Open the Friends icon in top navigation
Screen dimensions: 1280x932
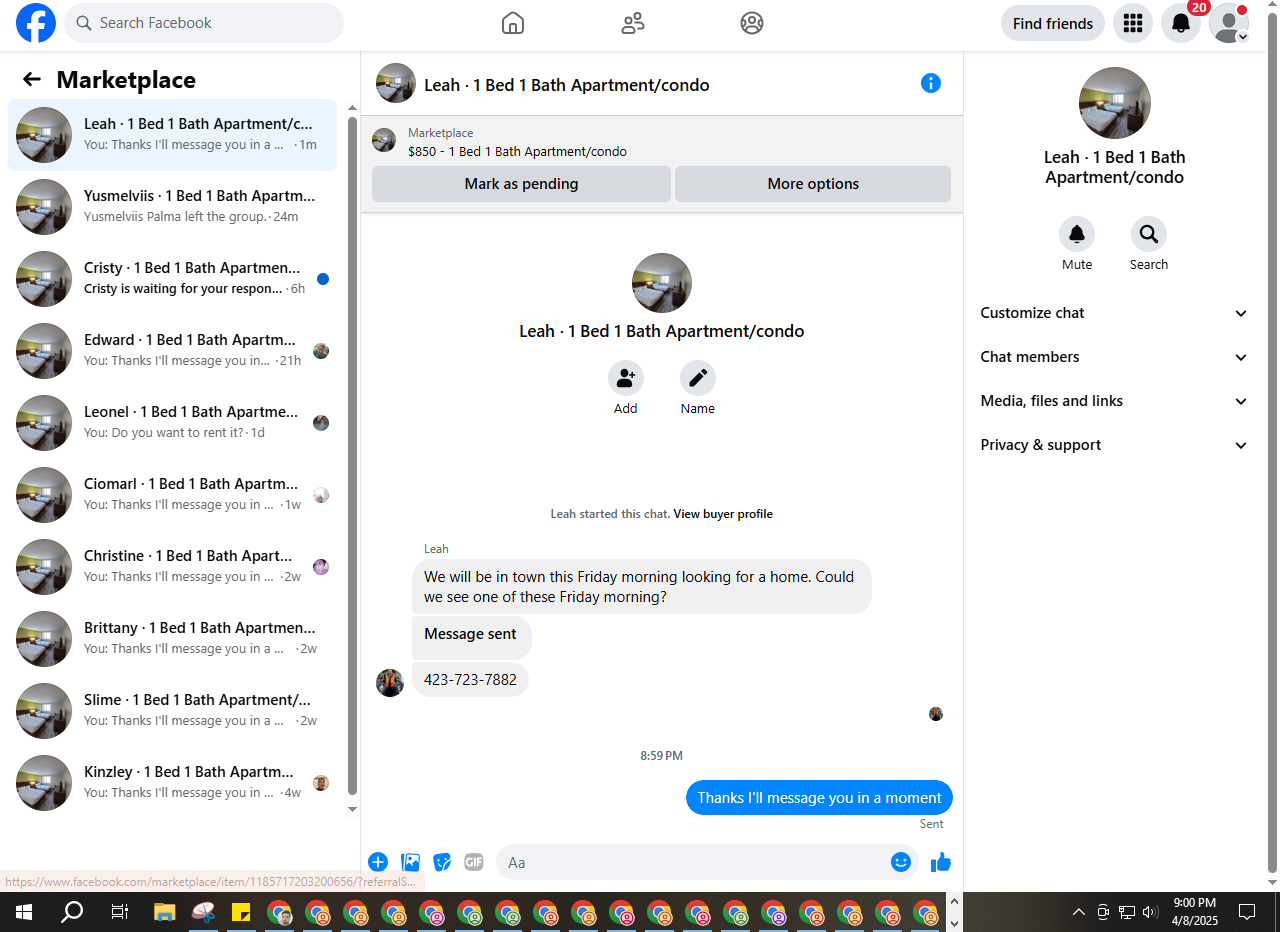pos(633,23)
